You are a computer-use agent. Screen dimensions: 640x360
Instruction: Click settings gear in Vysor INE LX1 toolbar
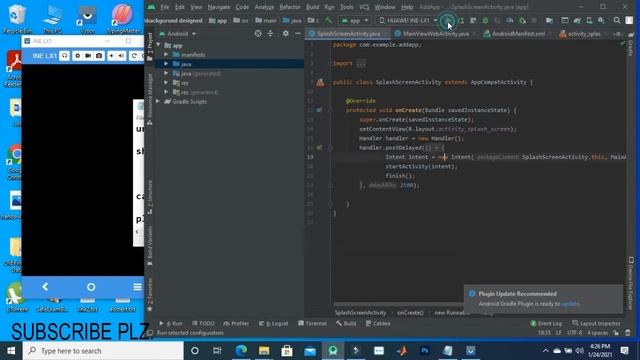click(77, 56)
